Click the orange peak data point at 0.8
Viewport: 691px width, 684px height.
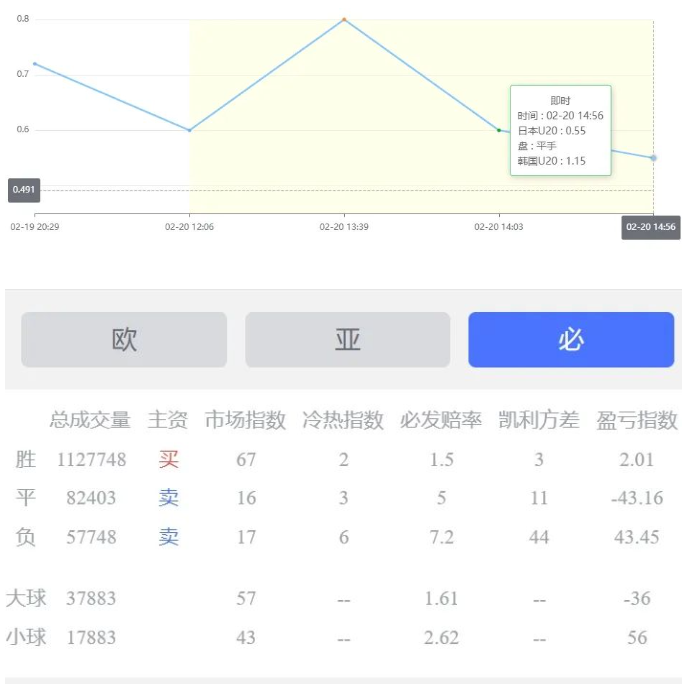click(344, 19)
